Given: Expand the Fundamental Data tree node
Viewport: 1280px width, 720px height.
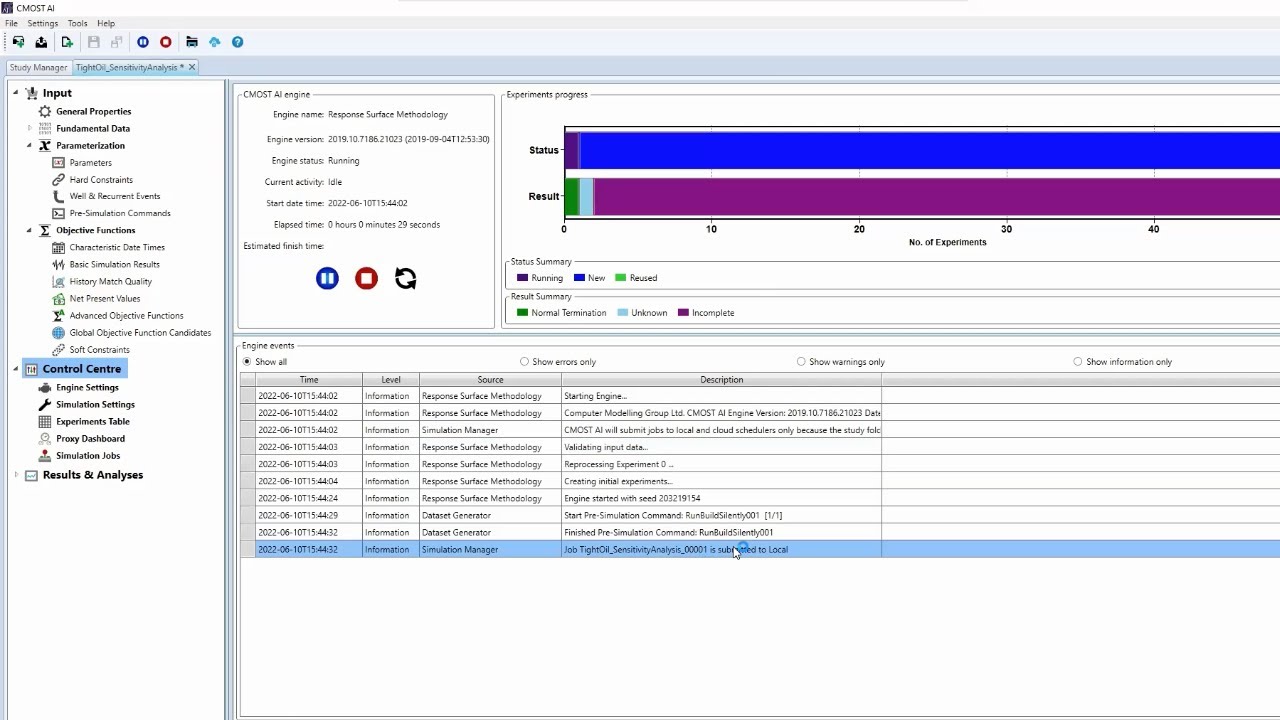Looking at the screenshot, I should point(29,129).
